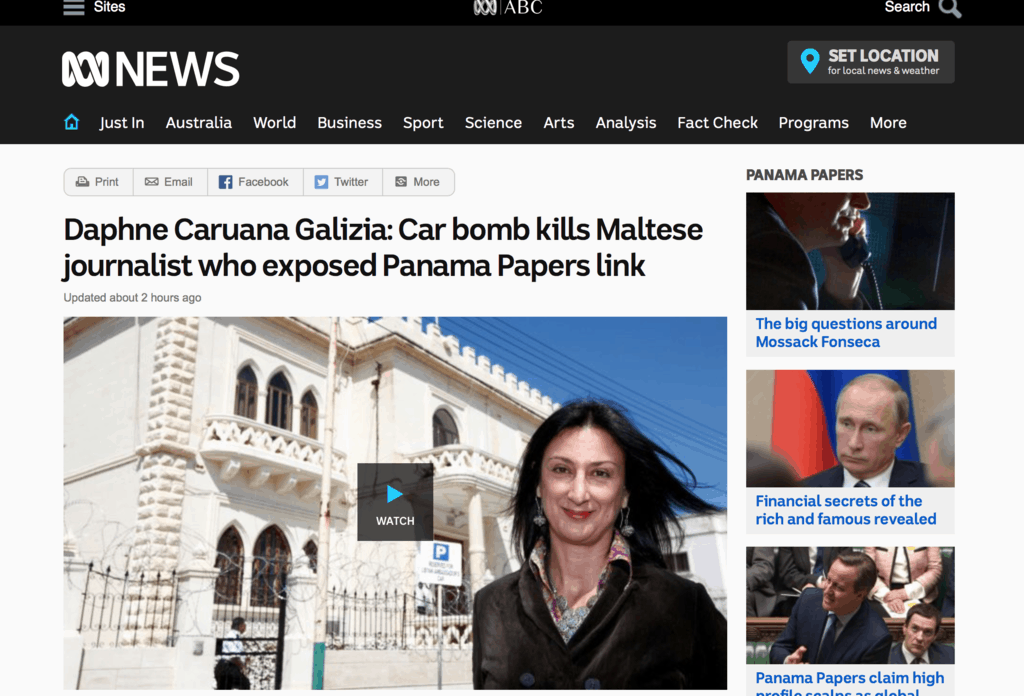The width and height of the screenshot is (1024, 696).
Task: Share article on Facebook
Action: 254,182
